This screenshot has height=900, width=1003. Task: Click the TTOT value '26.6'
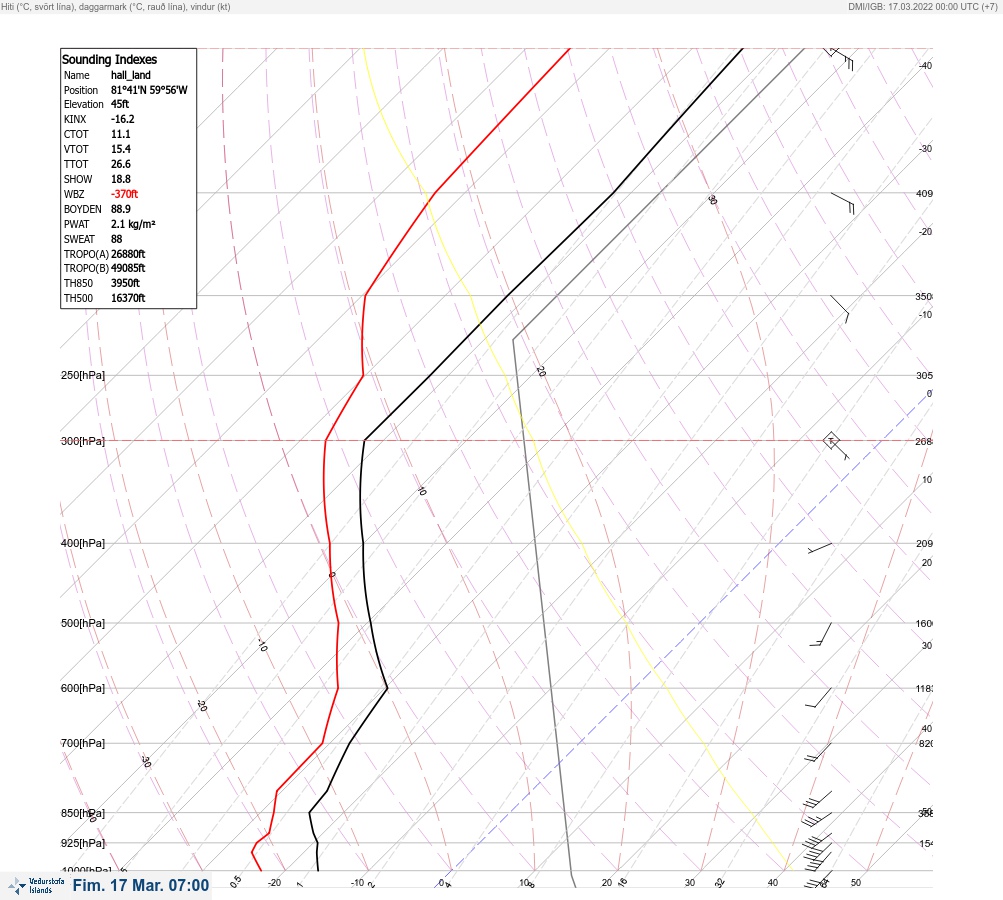(x=121, y=164)
